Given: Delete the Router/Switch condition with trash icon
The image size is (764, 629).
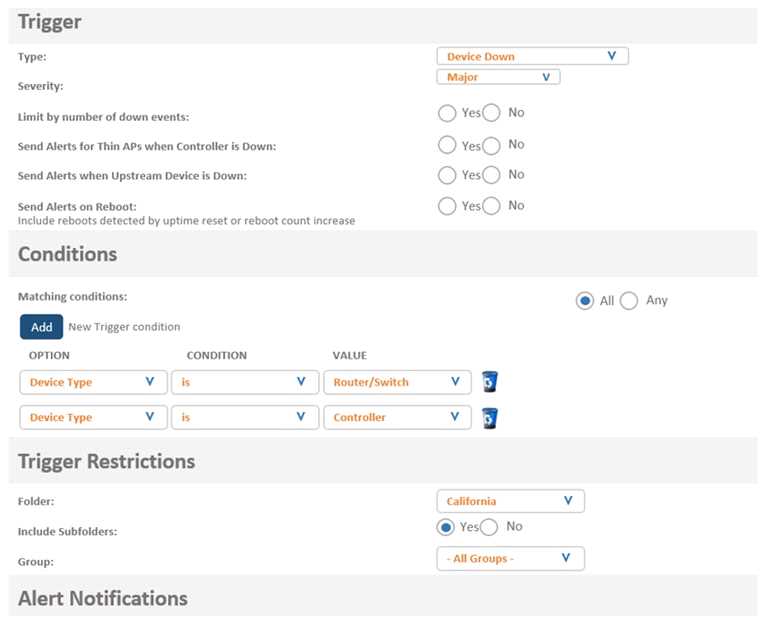Looking at the screenshot, I should 489,381.
